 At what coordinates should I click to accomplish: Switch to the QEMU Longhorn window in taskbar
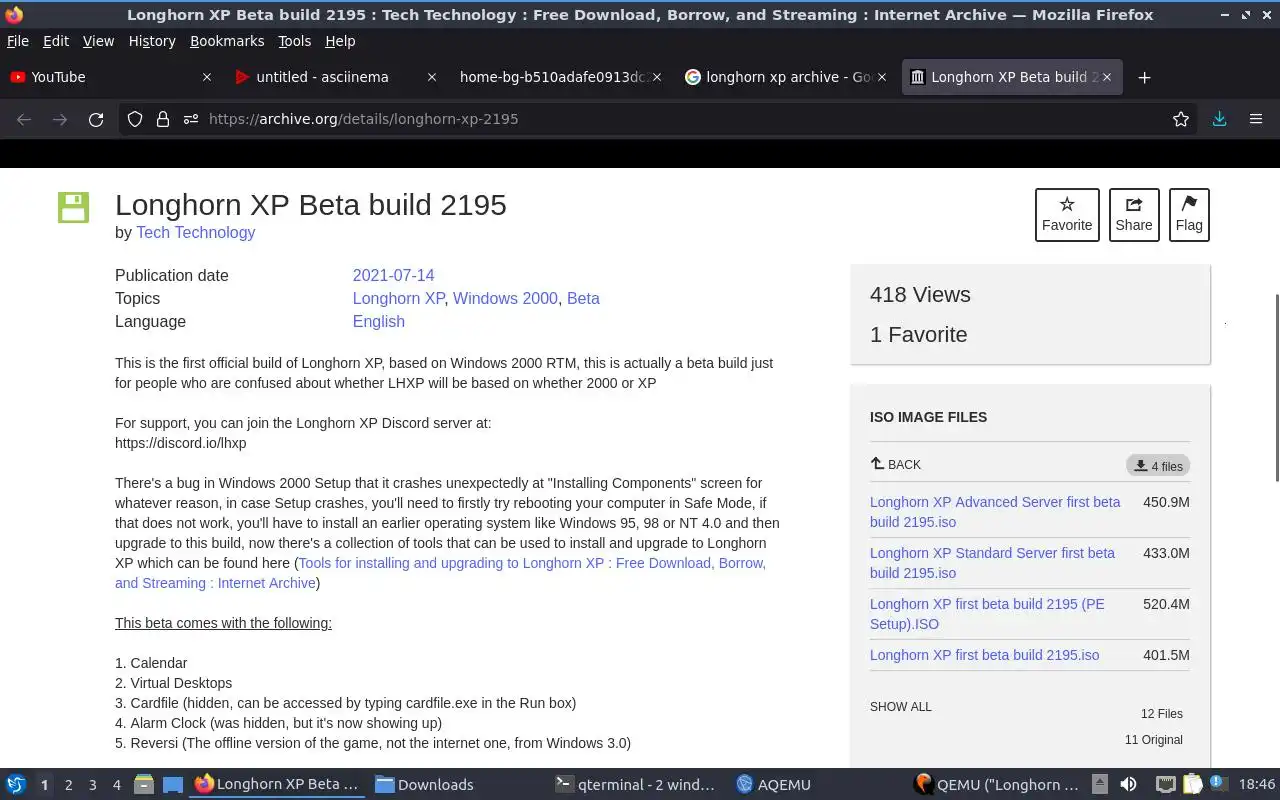point(997,785)
